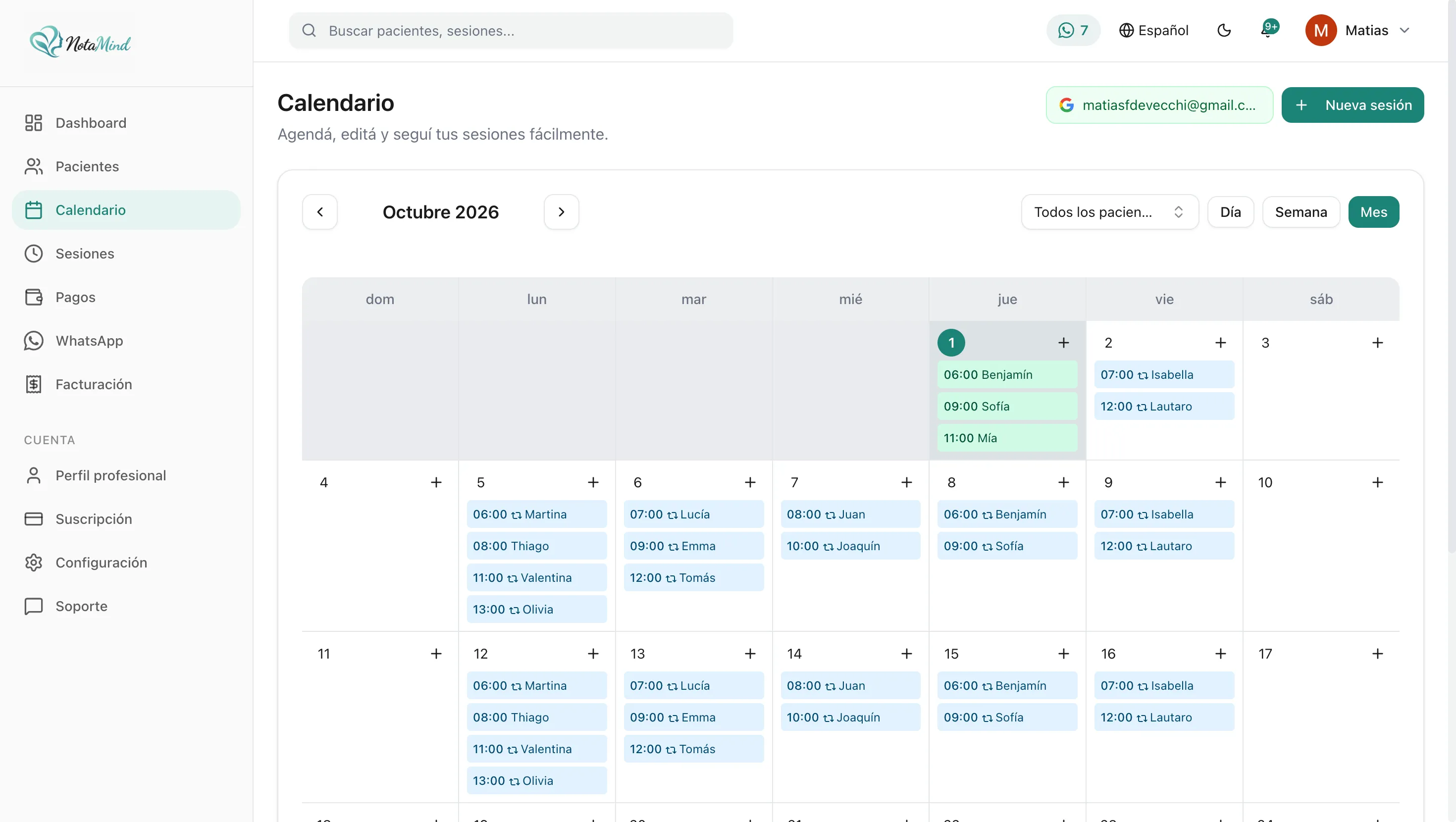The width and height of the screenshot is (1456, 822).
Task: Add a session on October 3
Action: tap(1377, 343)
